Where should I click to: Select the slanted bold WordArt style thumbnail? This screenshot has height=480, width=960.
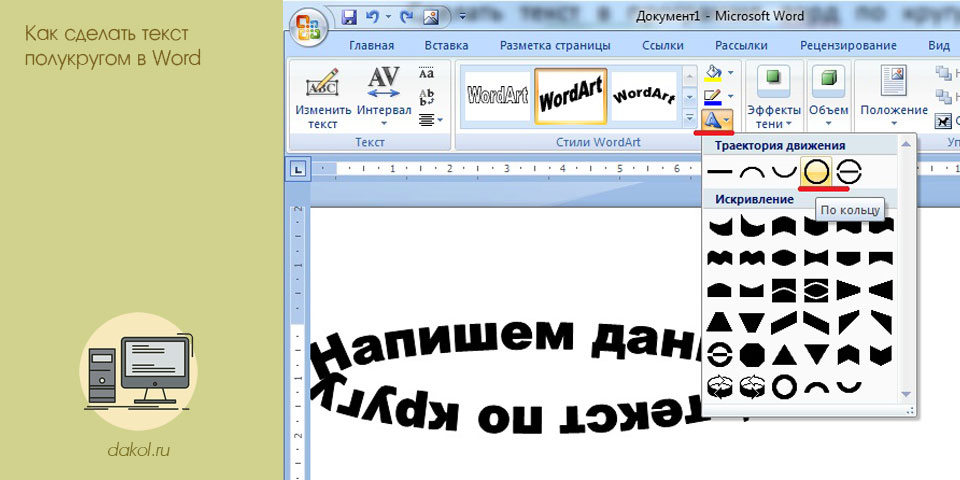pos(571,96)
